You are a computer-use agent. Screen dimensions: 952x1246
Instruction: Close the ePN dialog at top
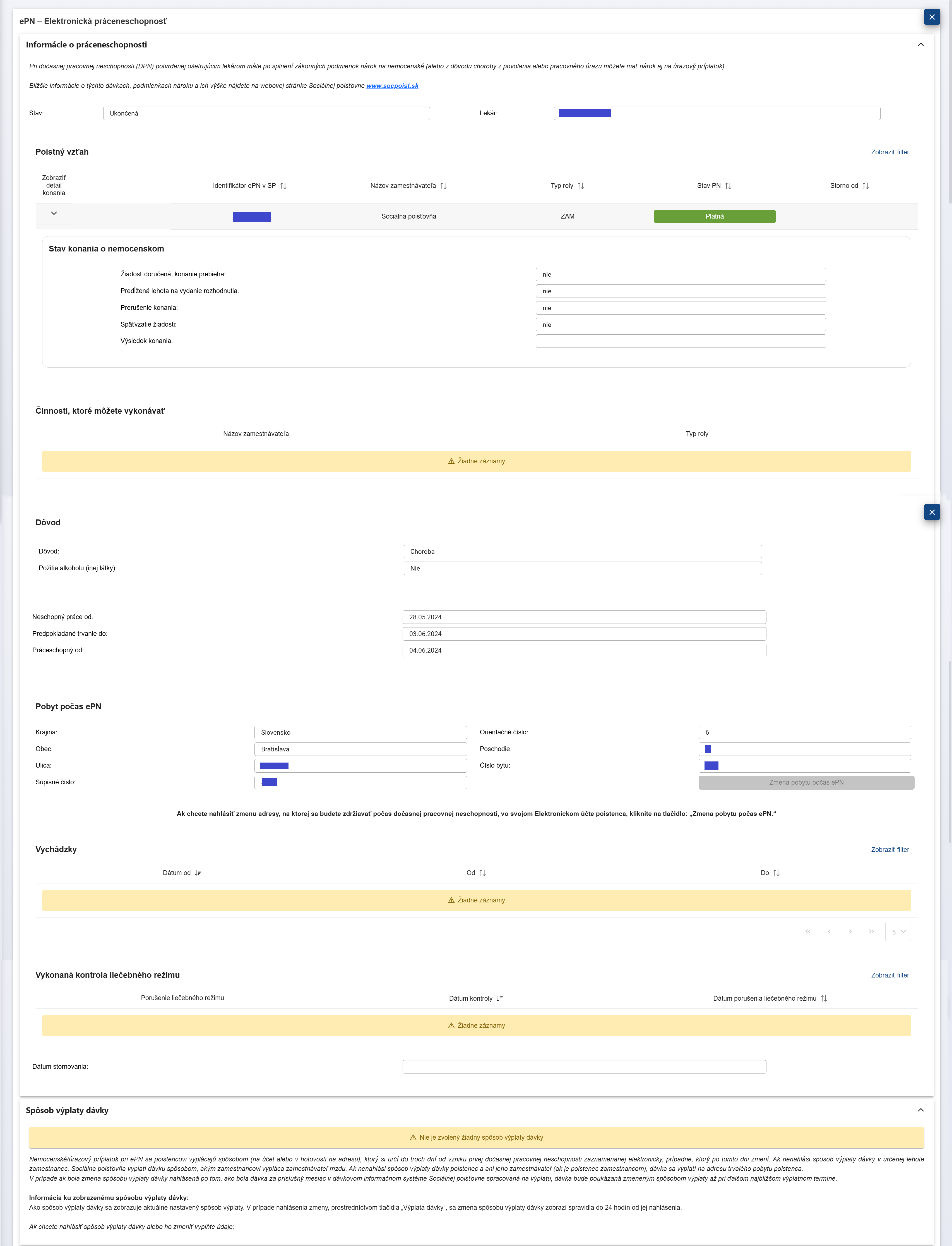(x=932, y=17)
